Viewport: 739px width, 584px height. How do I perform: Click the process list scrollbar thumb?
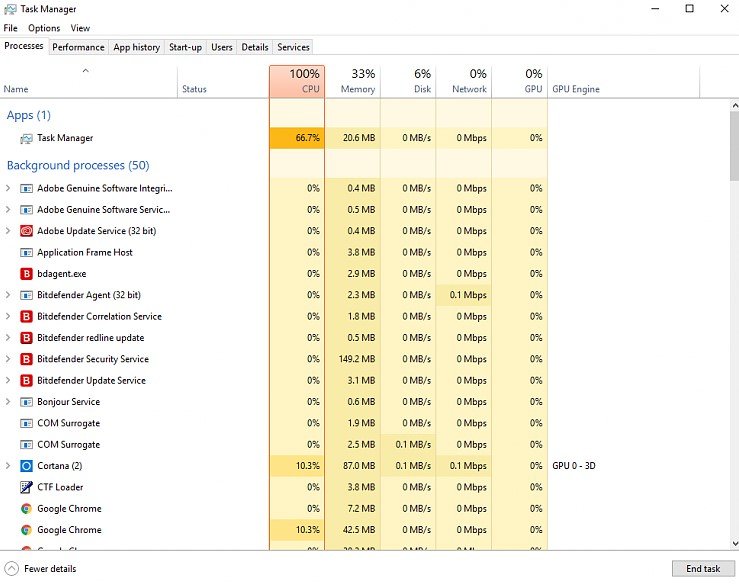pos(734,146)
